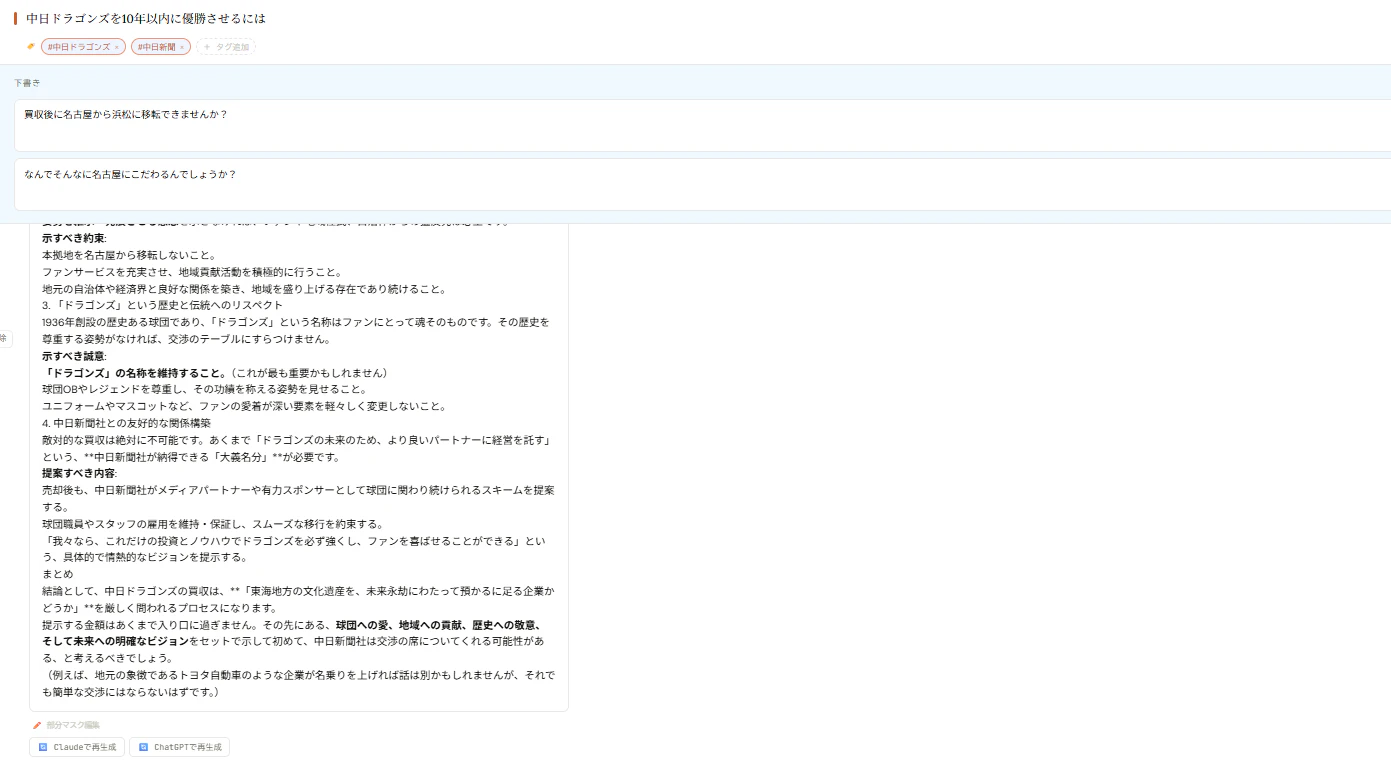The height and width of the screenshot is (774, 1391).
Task: Select the #中日新聞 tag chip
Action: point(160,47)
